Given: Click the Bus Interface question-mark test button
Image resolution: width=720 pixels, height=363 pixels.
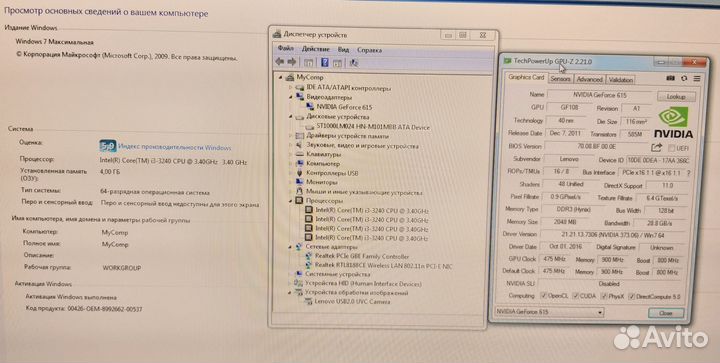Looking at the screenshot, I should click(x=688, y=173).
